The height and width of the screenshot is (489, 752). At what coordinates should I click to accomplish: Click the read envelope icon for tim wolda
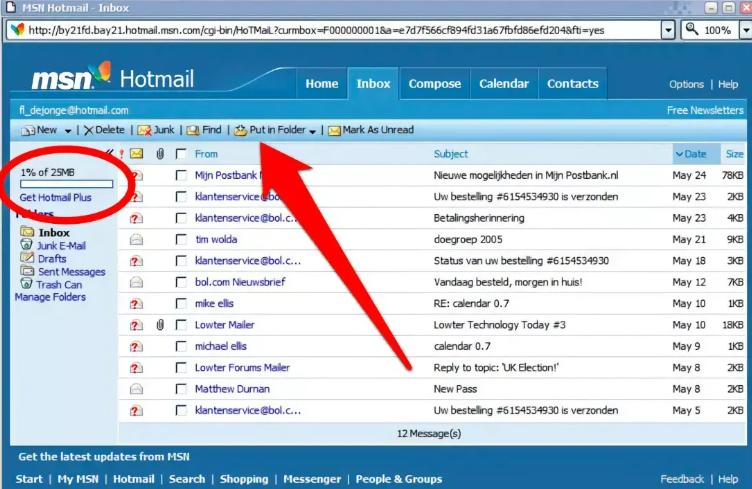[x=137, y=239]
